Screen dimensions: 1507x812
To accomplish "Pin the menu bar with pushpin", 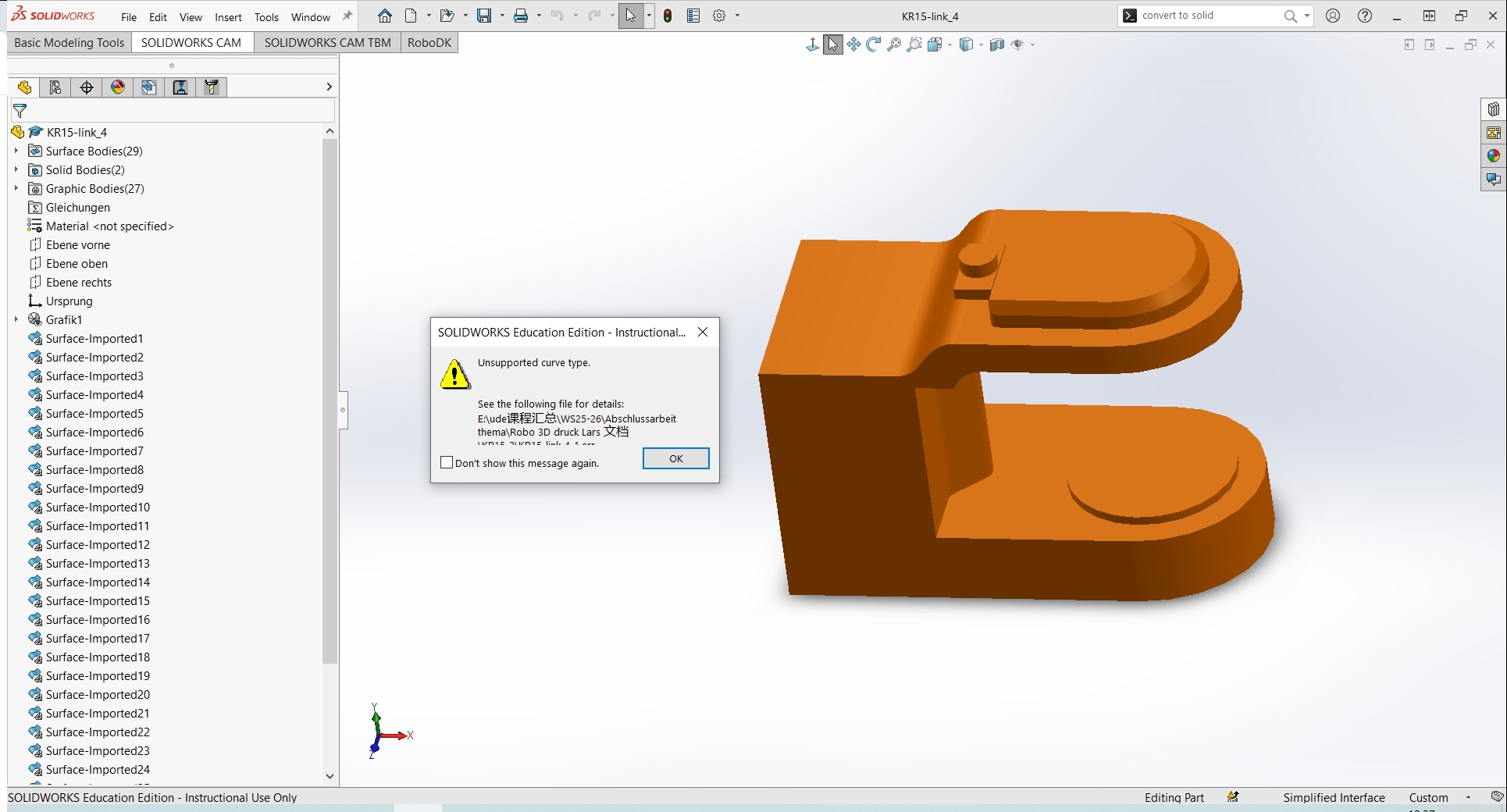I will 347,16.
